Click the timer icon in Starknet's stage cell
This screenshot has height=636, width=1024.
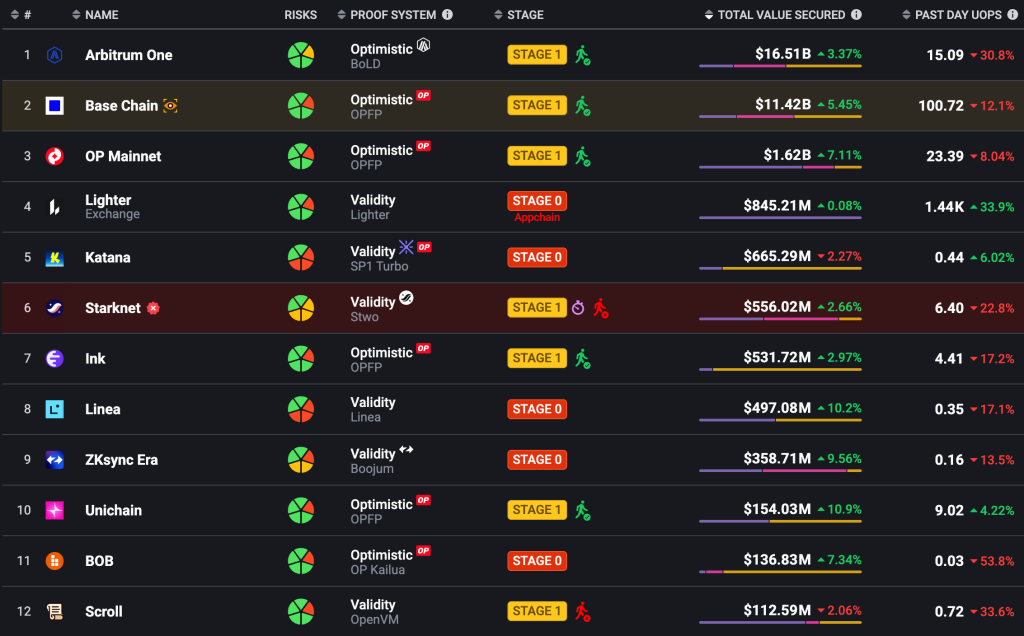(578, 308)
